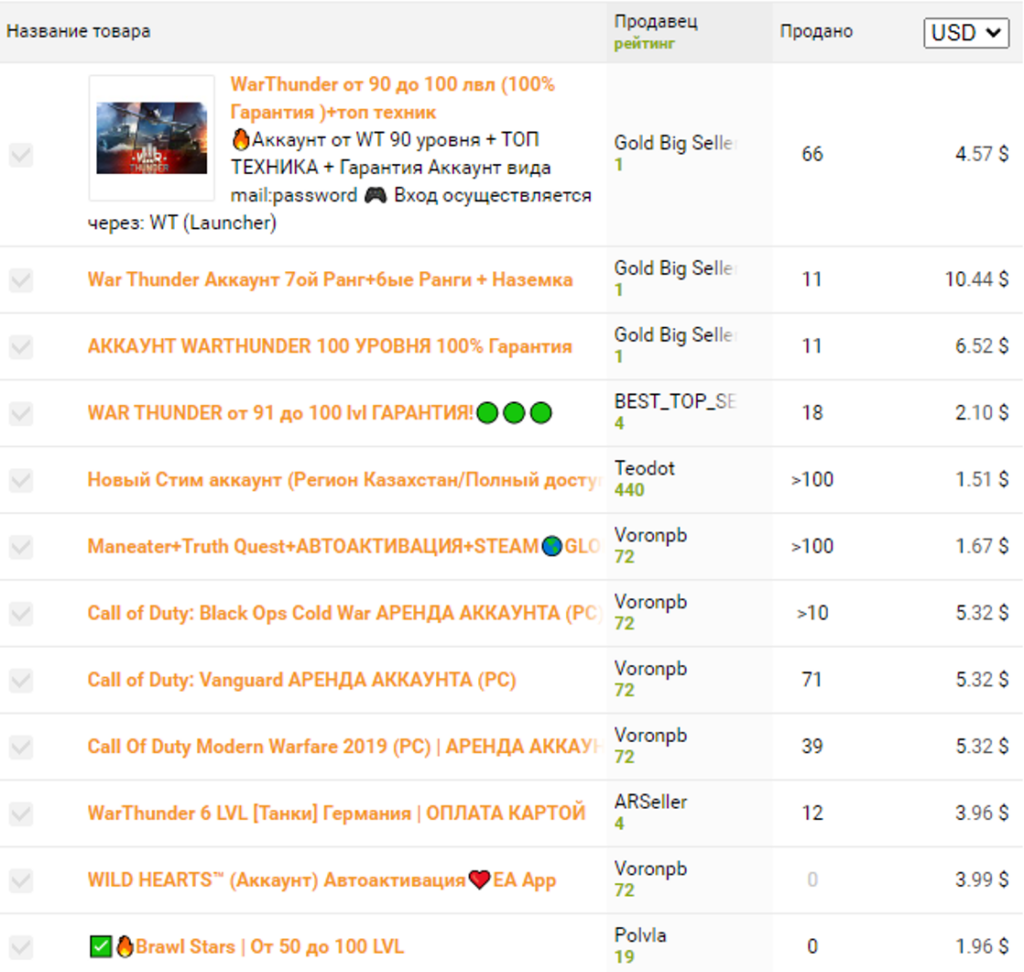Sort by Название товара column header
This screenshot has width=1024, height=972.
pyautogui.click(x=78, y=31)
